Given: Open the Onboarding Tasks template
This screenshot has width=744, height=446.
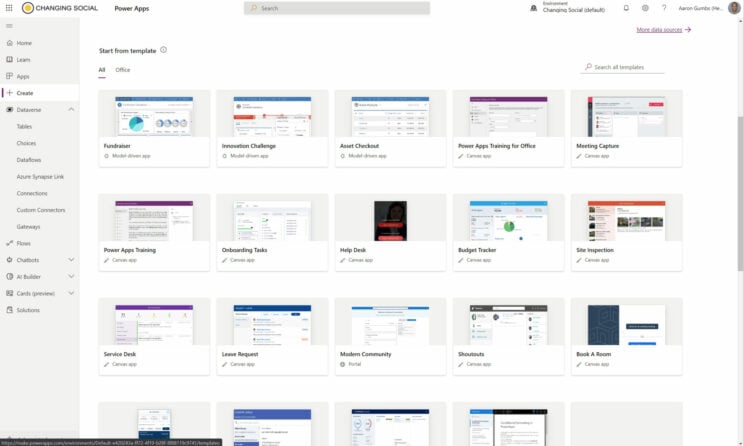Looking at the screenshot, I should 272,232.
